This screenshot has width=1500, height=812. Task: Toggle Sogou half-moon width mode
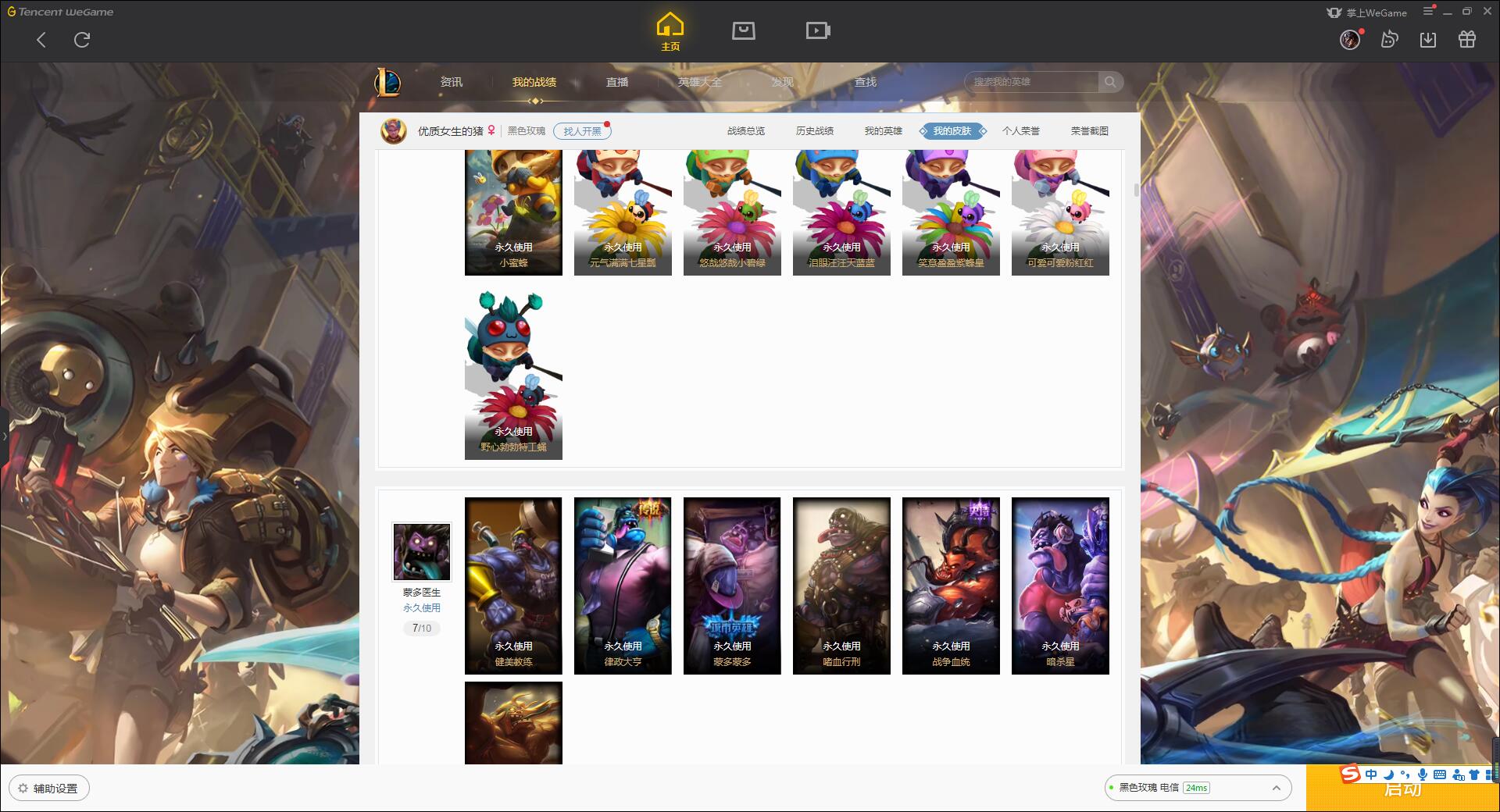(x=1388, y=775)
